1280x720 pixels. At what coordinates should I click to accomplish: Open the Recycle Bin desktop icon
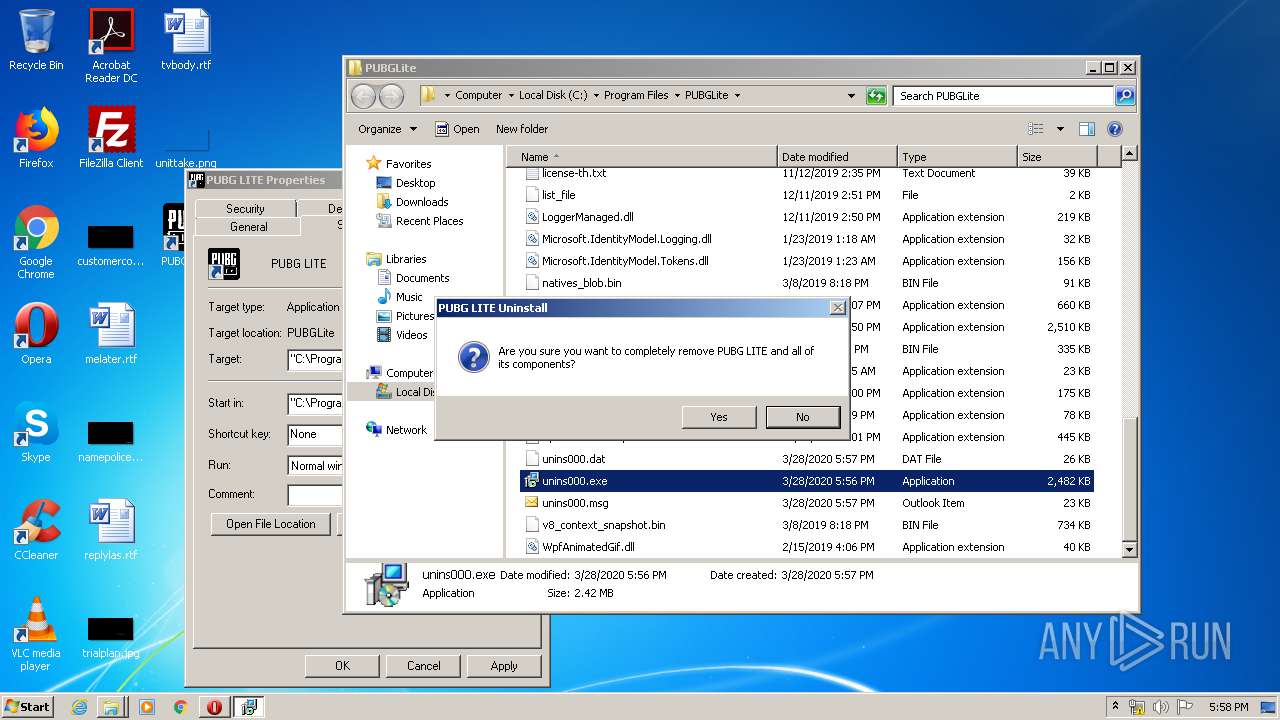pos(36,40)
